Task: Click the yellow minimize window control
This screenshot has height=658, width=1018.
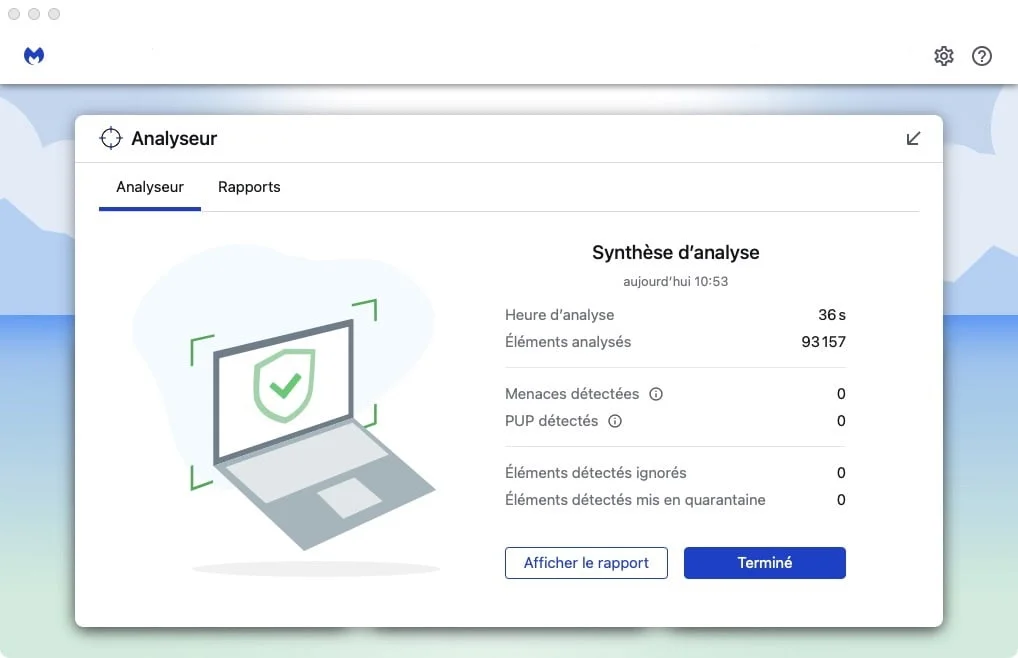Action: (x=32, y=14)
